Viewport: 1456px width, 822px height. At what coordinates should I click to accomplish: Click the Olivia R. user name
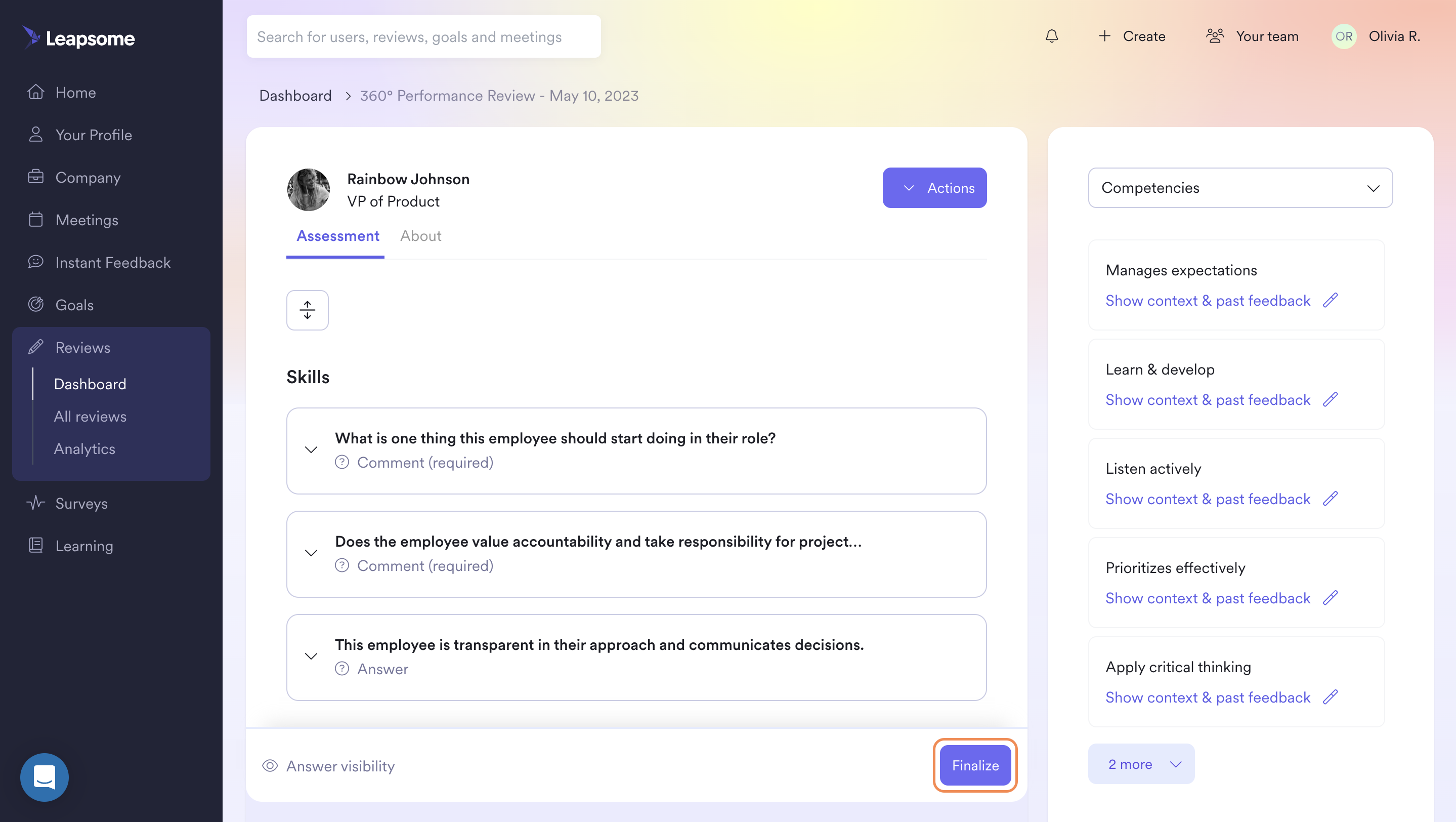1394,36
